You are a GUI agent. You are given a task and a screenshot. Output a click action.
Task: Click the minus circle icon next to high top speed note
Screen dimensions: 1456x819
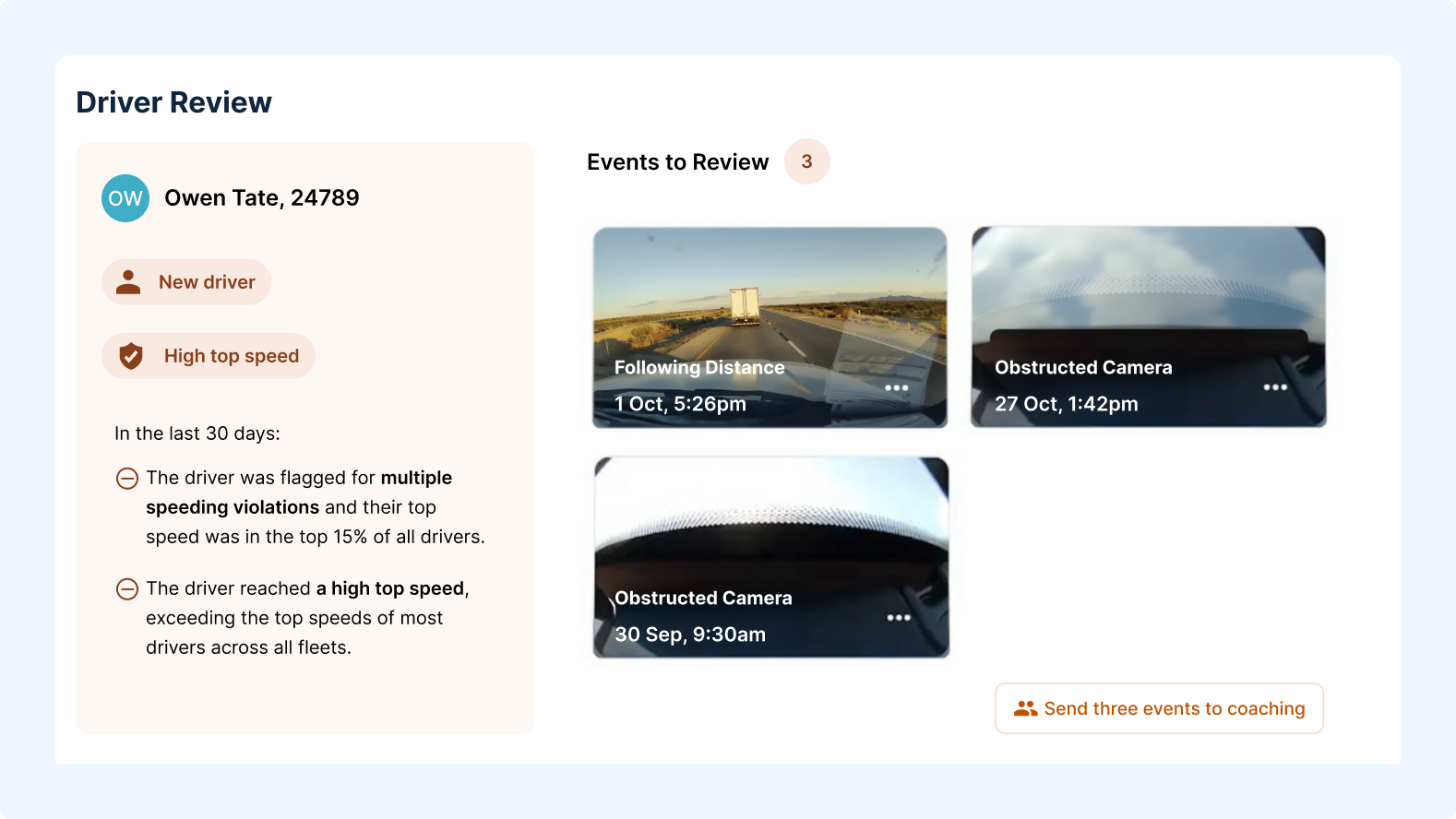tap(127, 589)
